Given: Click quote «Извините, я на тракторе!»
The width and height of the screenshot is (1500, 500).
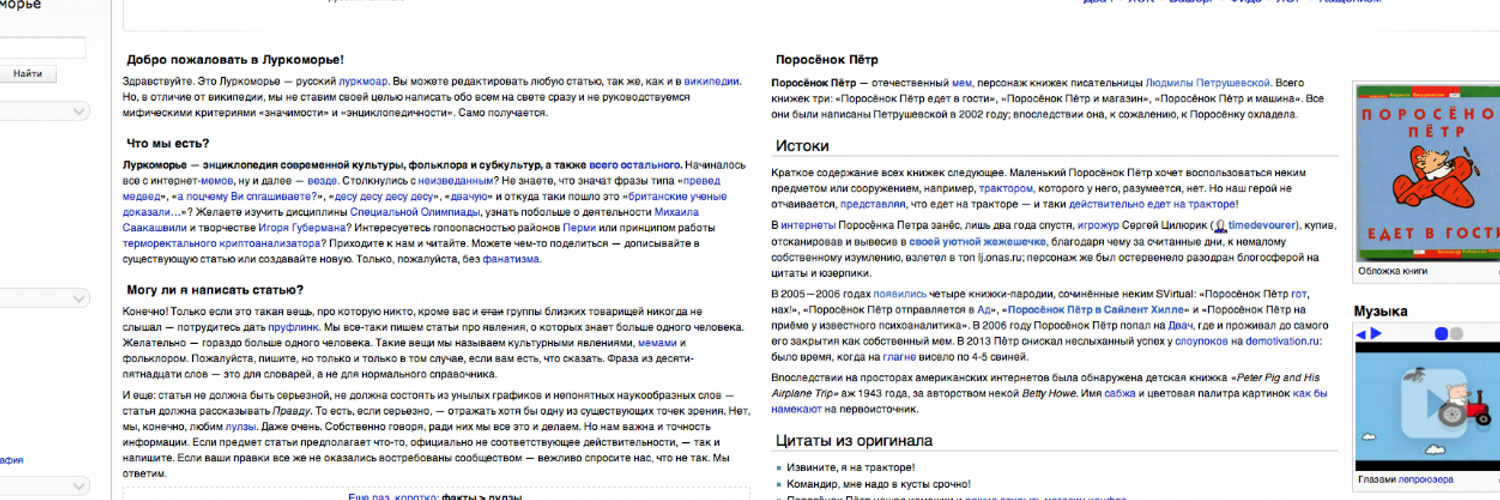Looking at the screenshot, I should pyautogui.click(x=851, y=468).
